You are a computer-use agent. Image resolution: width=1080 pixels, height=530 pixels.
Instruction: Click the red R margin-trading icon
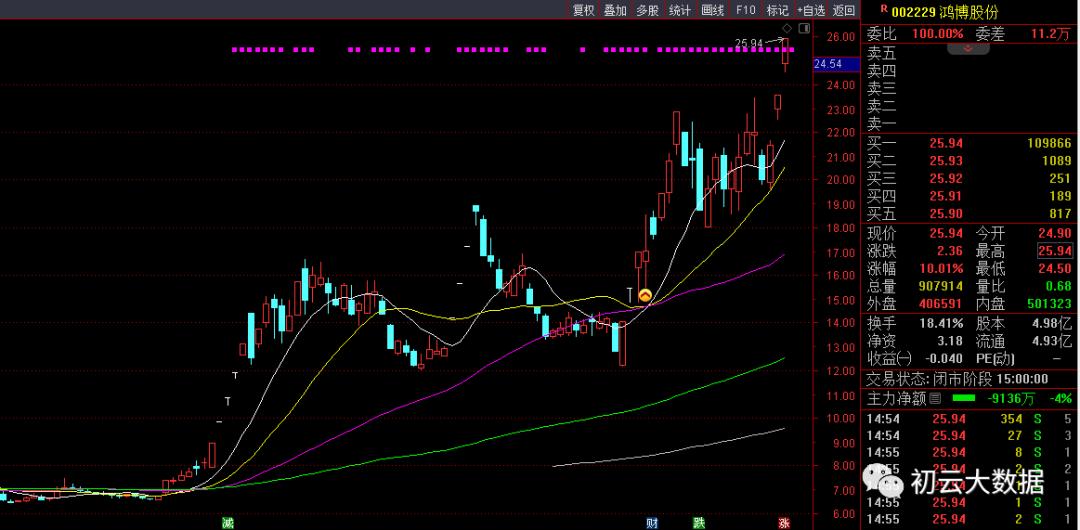point(884,8)
